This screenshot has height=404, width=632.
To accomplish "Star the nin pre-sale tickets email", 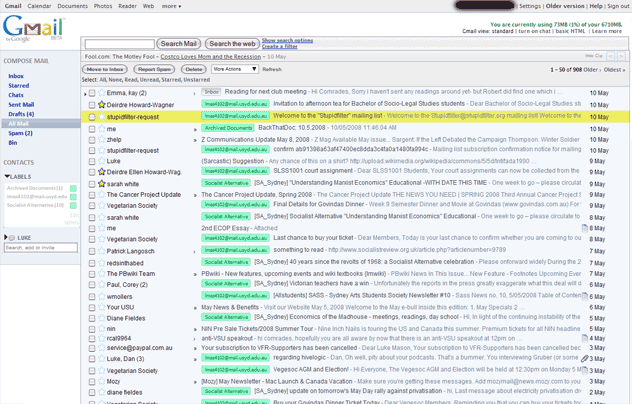I will pos(102,329).
